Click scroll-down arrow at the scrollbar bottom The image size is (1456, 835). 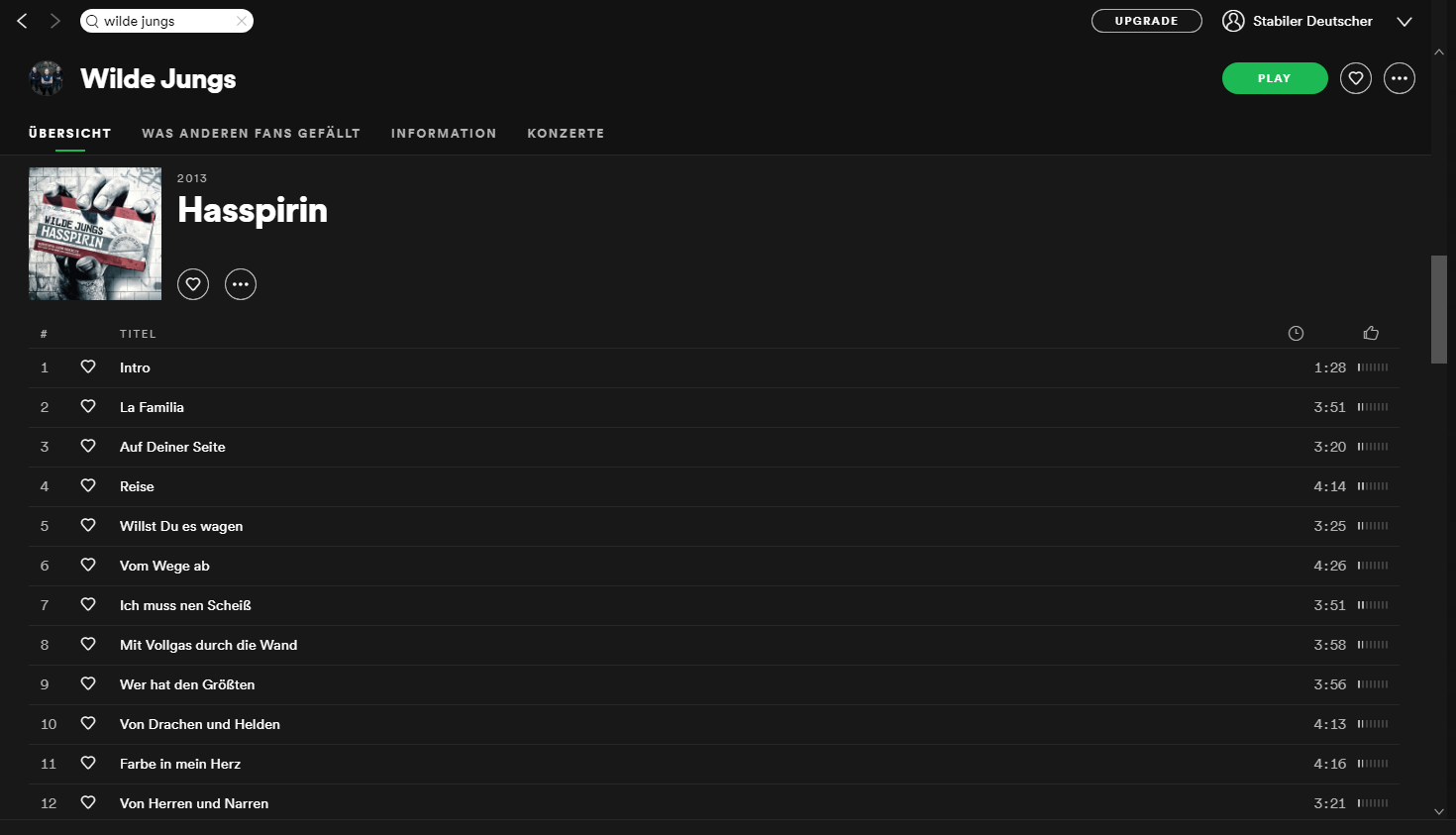tap(1439, 812)
